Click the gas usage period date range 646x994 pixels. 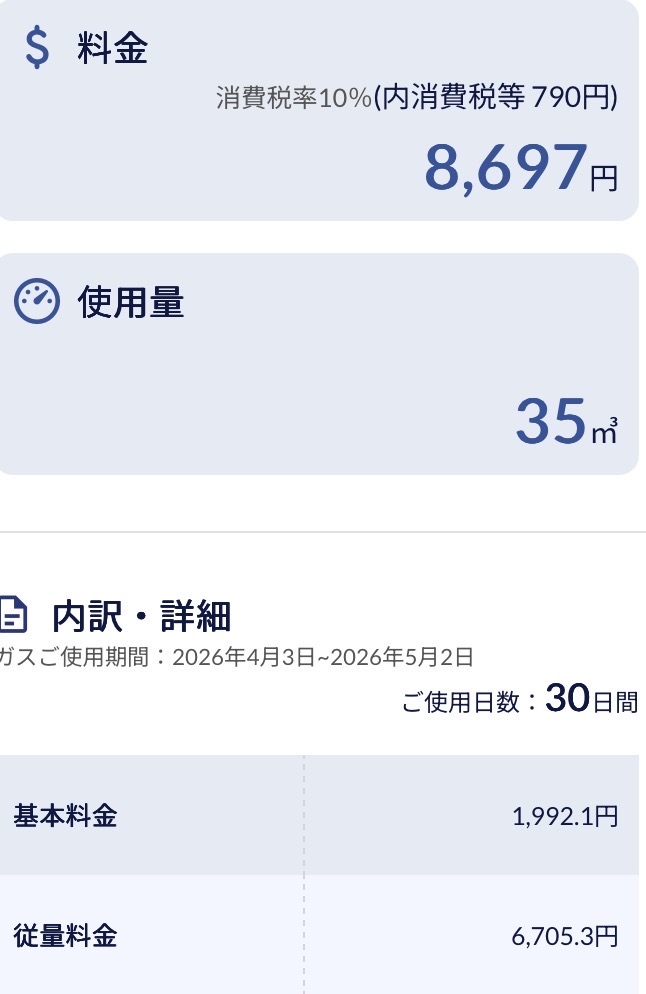click(x=323, y=657)
